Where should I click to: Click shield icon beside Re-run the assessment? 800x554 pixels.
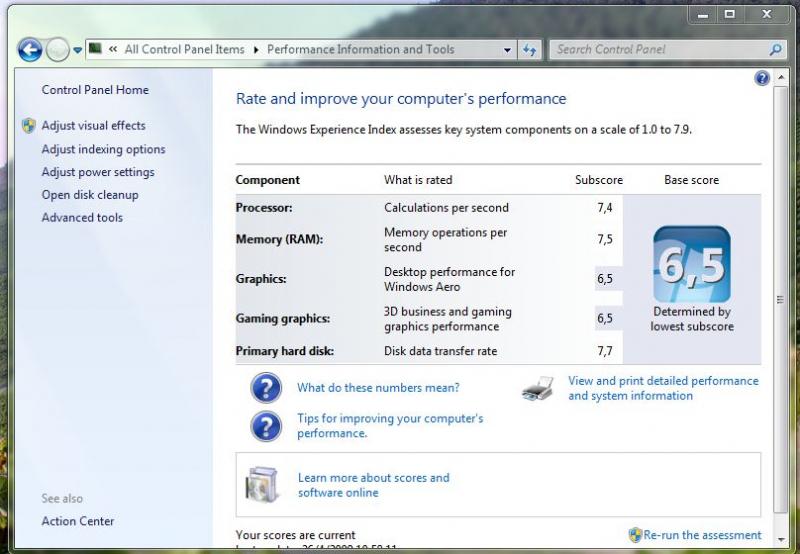click(x=635, y=535)
